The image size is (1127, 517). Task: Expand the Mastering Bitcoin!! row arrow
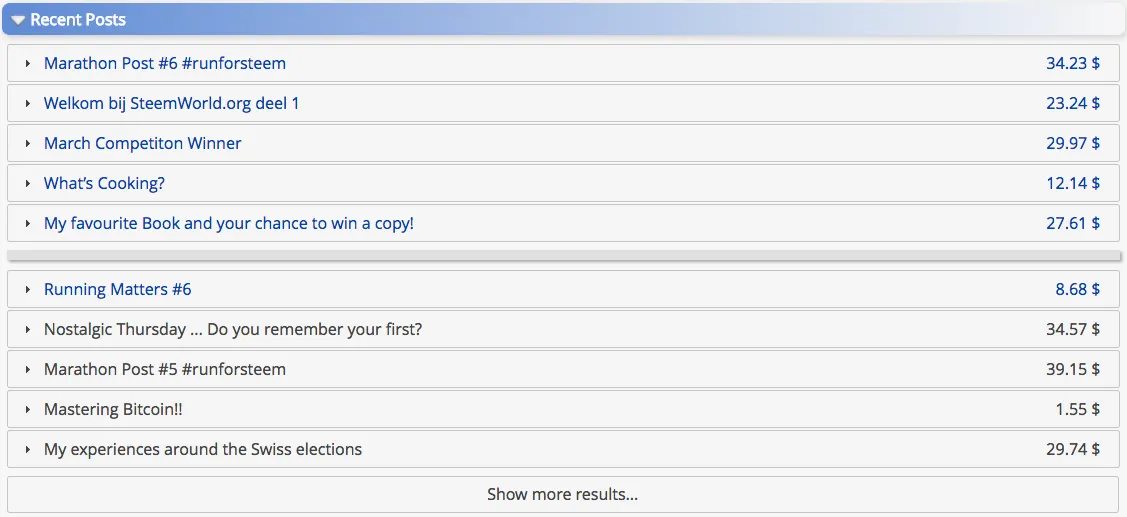pos(28,410)
